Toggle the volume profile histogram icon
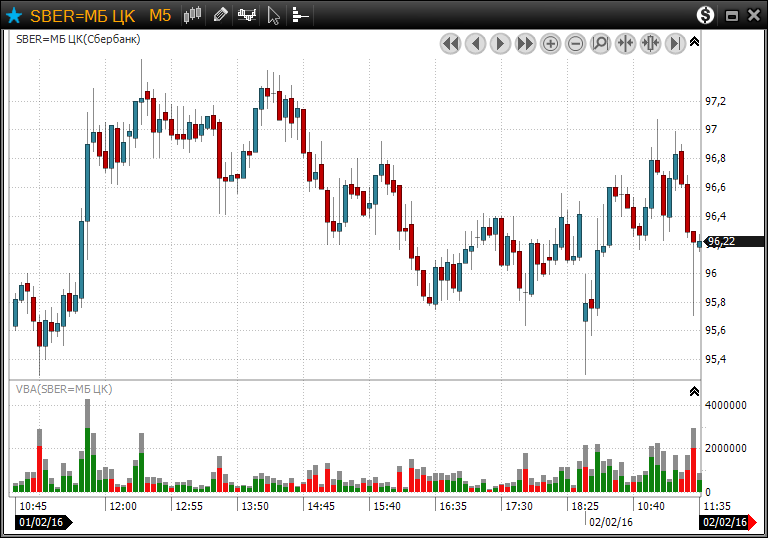The image size is (768, 538). tap(300, 15)
